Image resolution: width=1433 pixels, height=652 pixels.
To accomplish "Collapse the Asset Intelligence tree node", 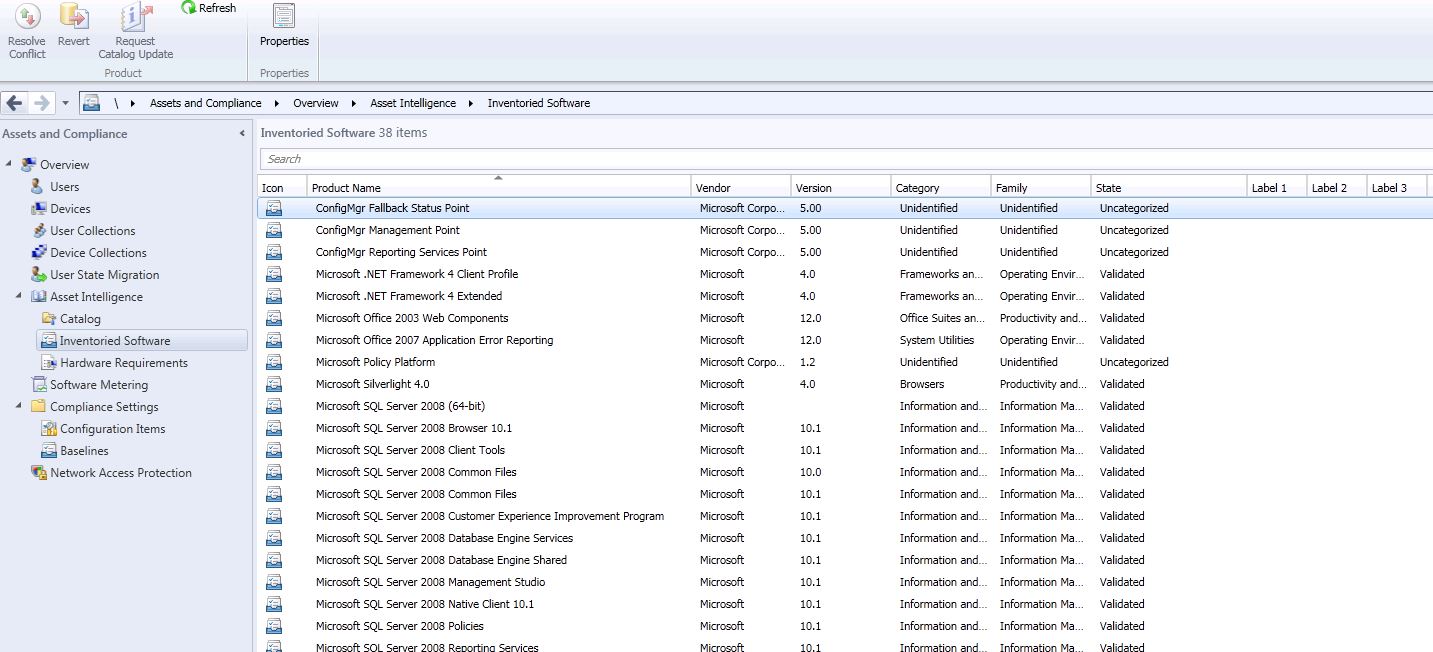I will [x=19, y=296].
